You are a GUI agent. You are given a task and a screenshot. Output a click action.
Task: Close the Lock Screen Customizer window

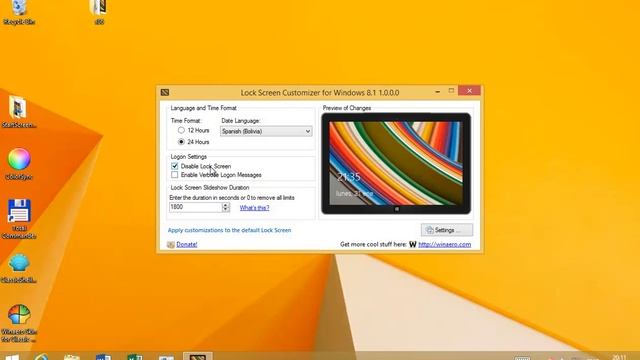click(x=469, y=91)
